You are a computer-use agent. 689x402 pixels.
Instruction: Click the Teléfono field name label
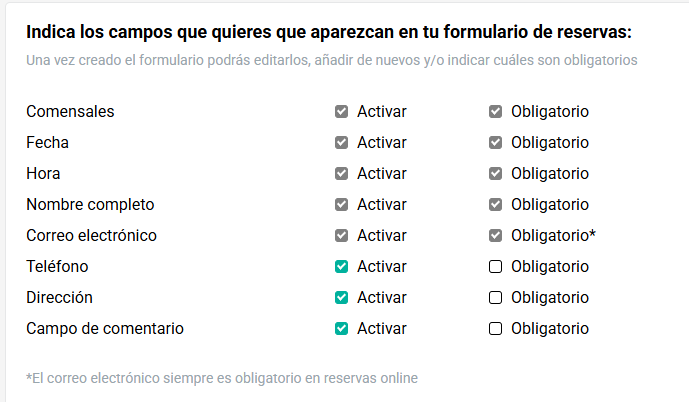click(57, 267)
